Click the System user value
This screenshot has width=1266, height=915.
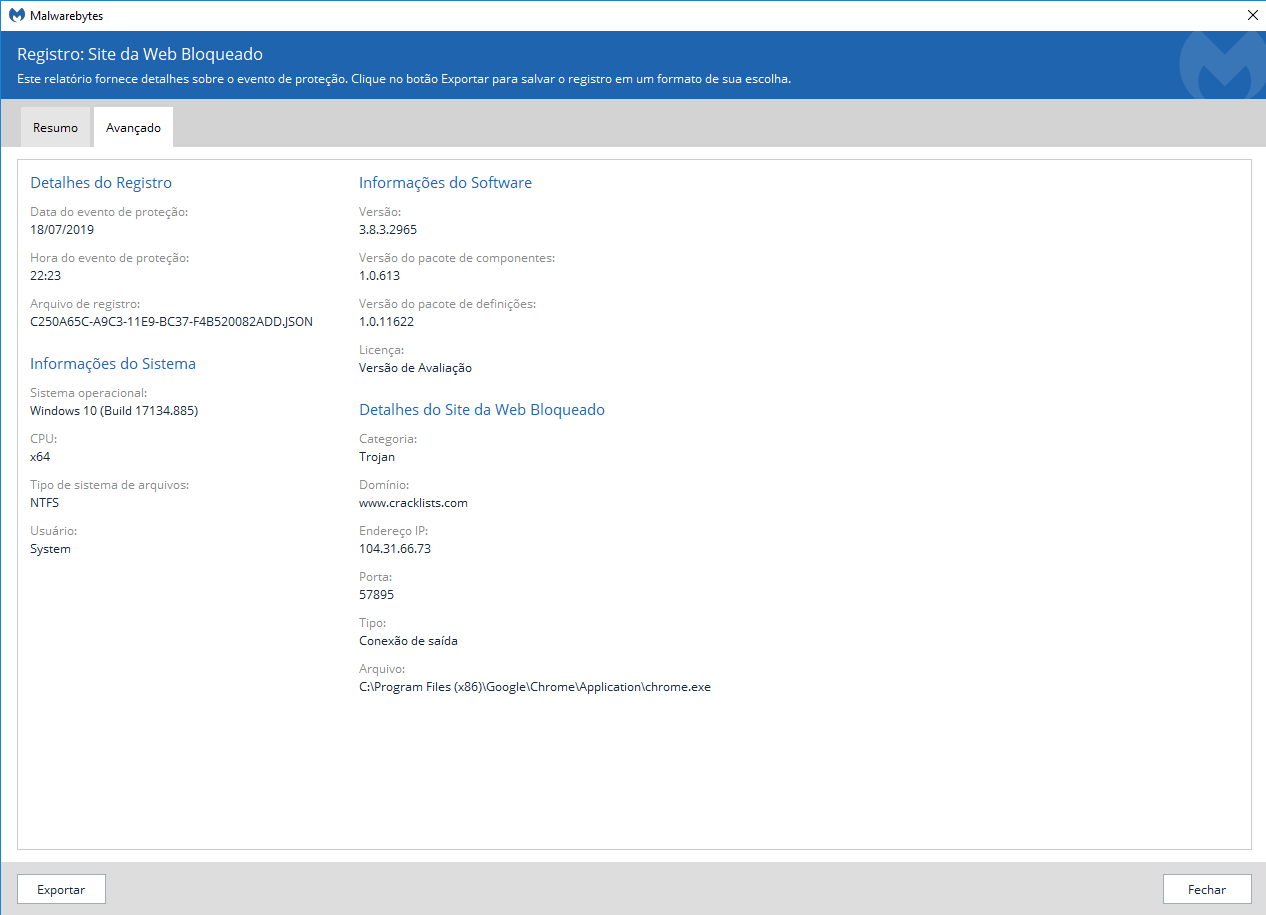(50, 548)
